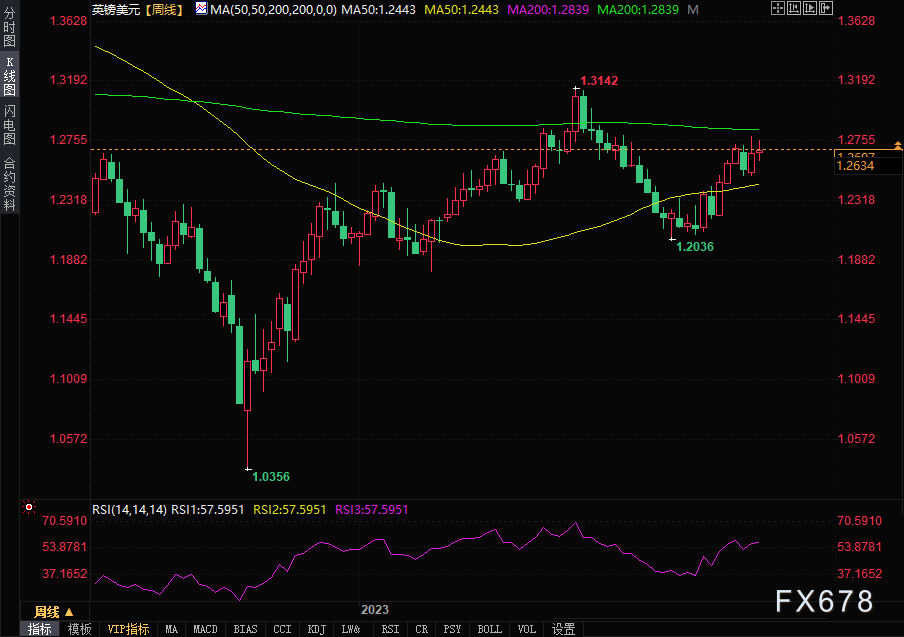Open 设置 settings in the indicator bar
The image size is (904, 637).
(564, 629)
